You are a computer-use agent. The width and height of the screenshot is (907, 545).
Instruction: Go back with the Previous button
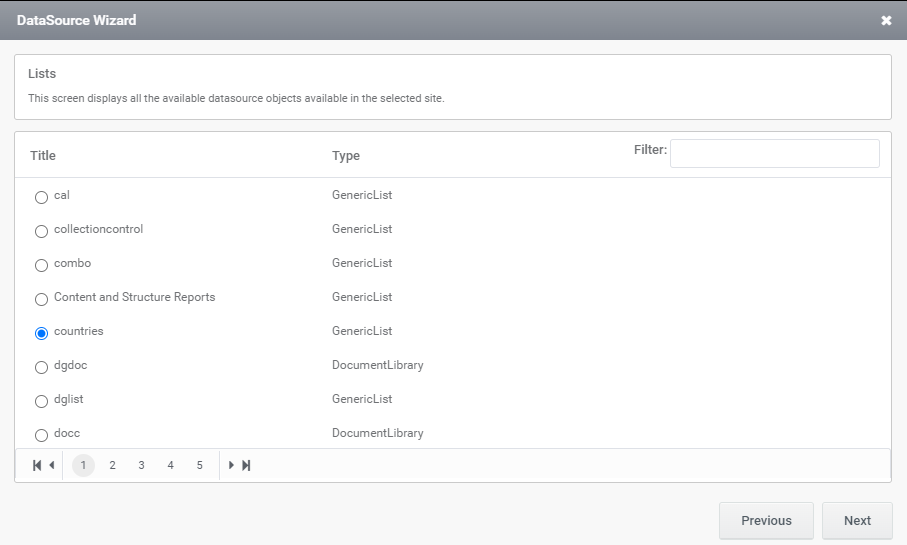tap(766, 521)
